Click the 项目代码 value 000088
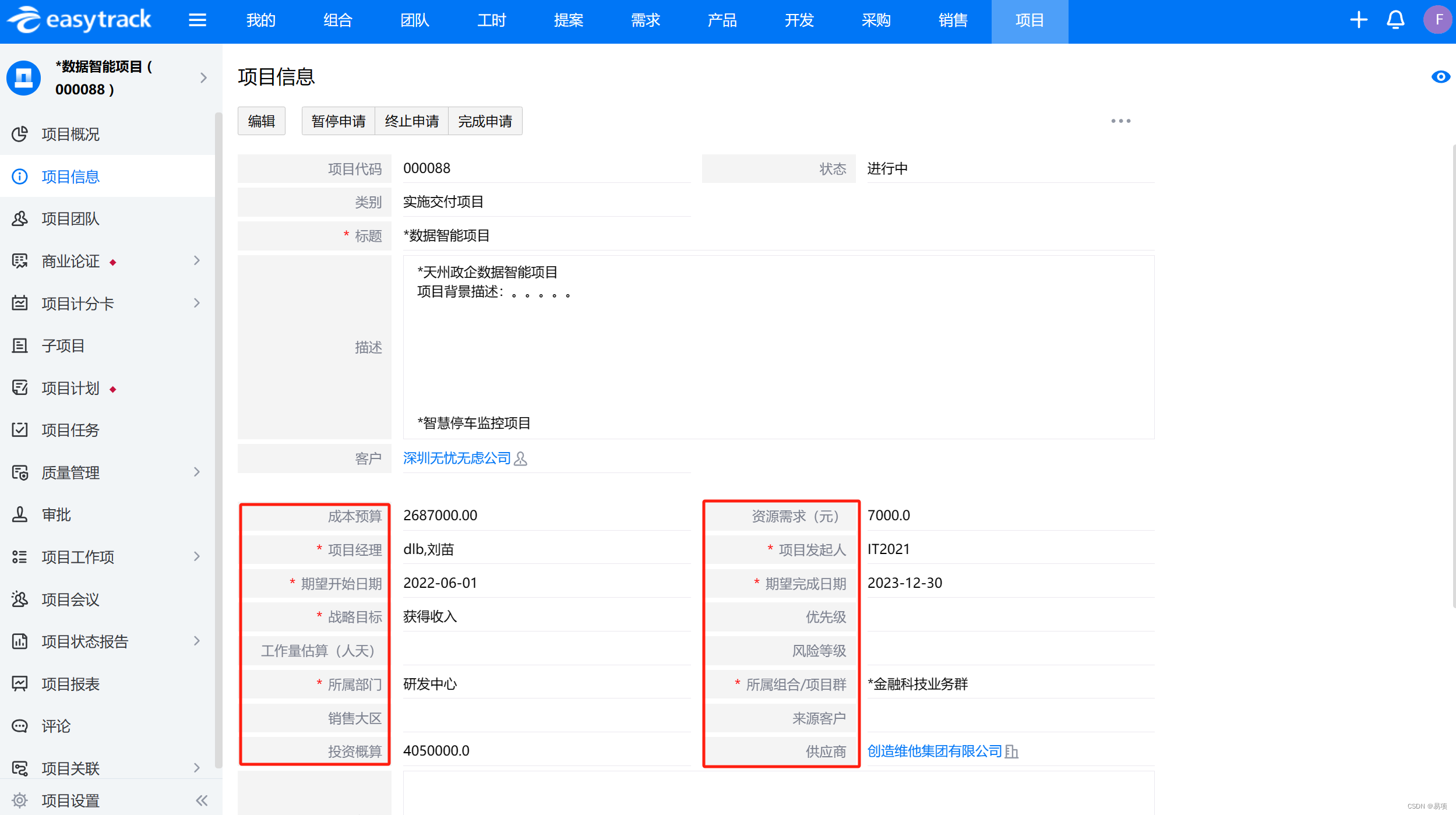This screenshot has width=1456, height=815. click(427, 168)
